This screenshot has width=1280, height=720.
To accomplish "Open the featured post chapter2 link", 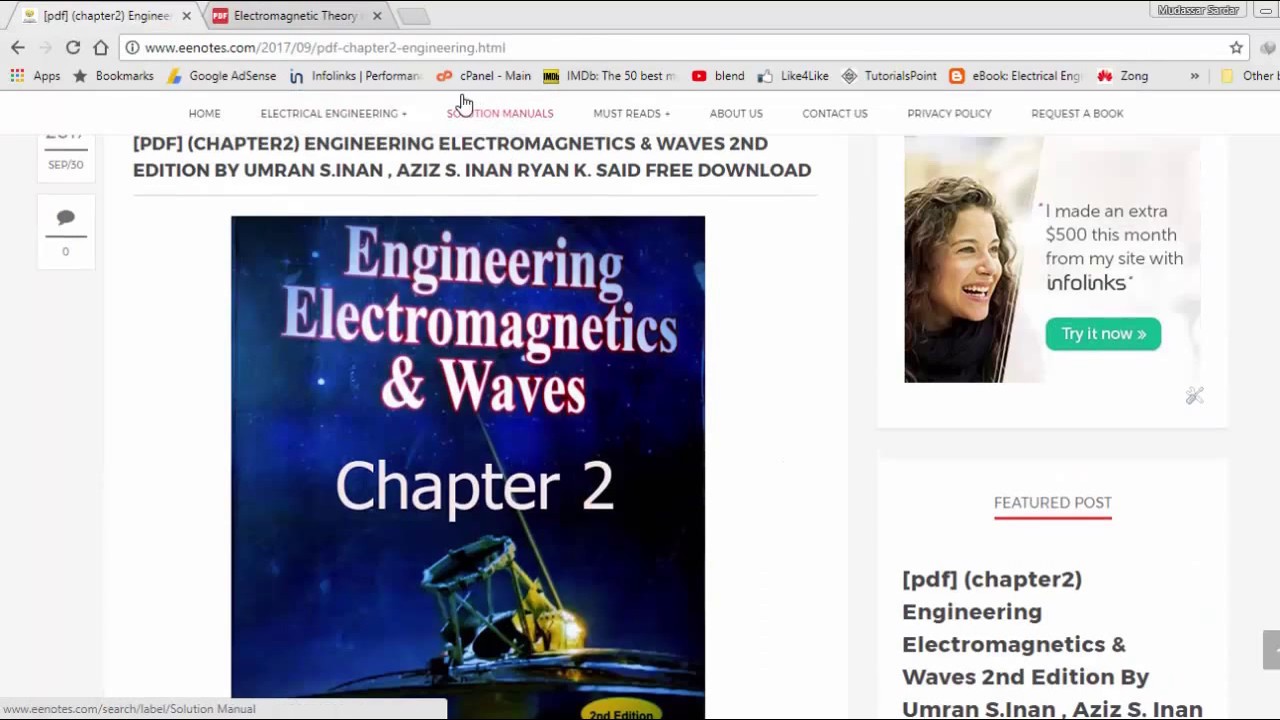I will pos(1052,644).
